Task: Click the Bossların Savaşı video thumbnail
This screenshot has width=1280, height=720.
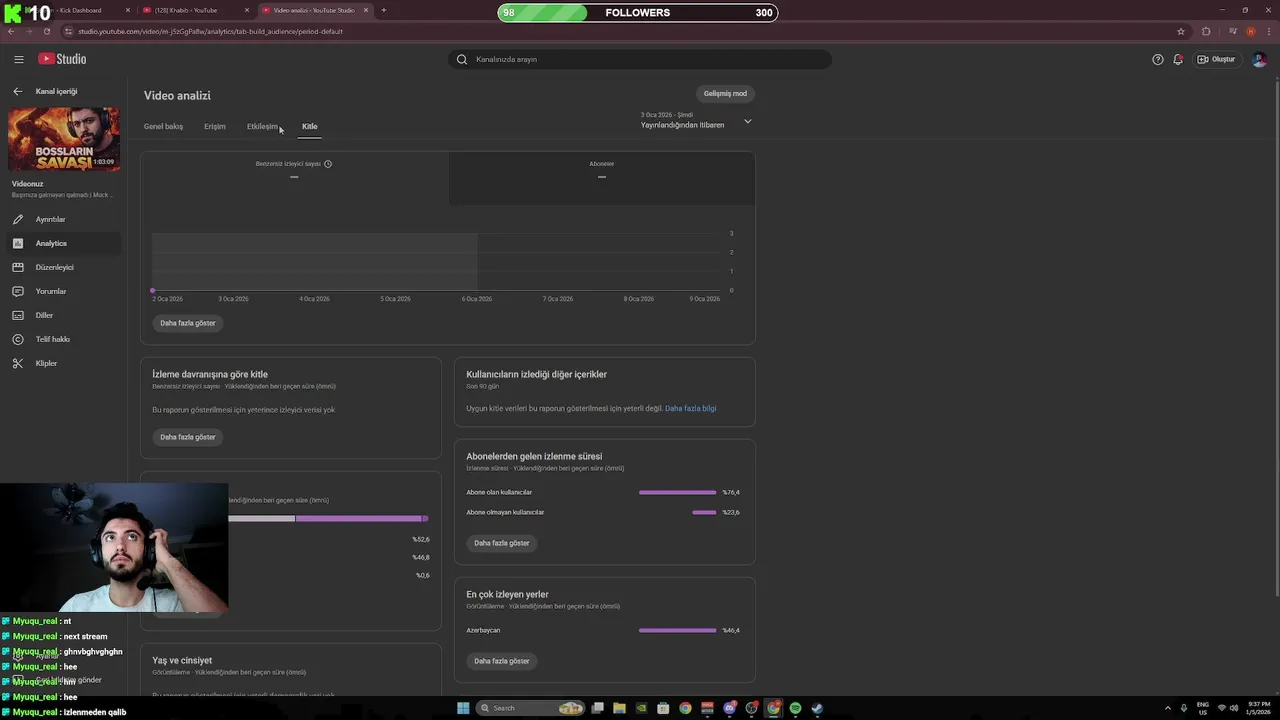Action: point(64,139)
